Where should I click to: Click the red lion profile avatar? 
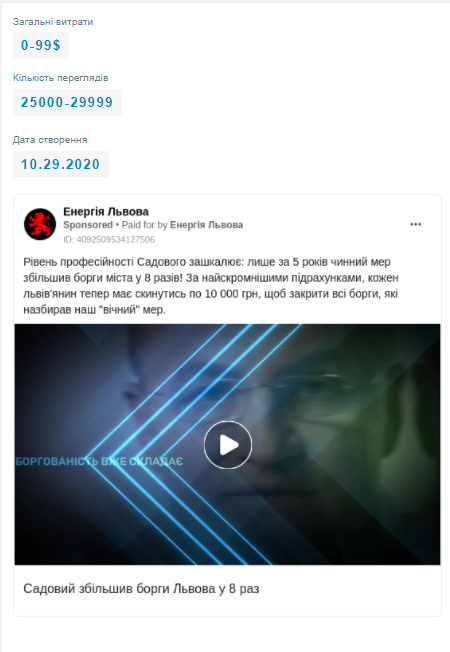coord(40,224)
